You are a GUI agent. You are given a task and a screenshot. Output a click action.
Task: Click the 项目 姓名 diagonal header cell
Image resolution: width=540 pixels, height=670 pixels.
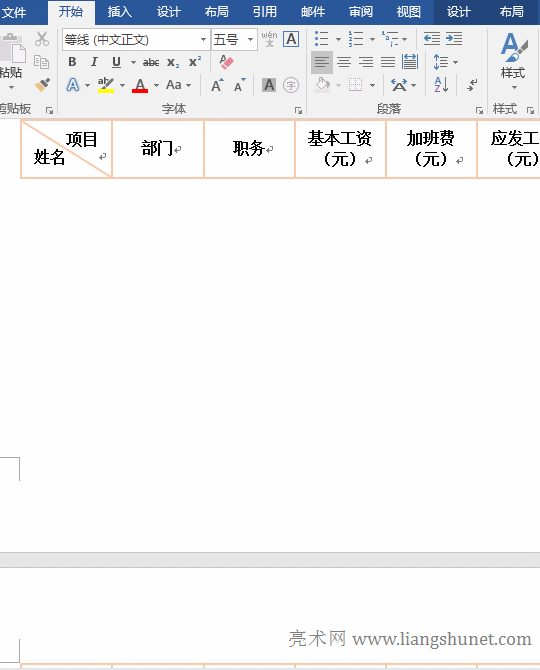(x=66, y=149)
